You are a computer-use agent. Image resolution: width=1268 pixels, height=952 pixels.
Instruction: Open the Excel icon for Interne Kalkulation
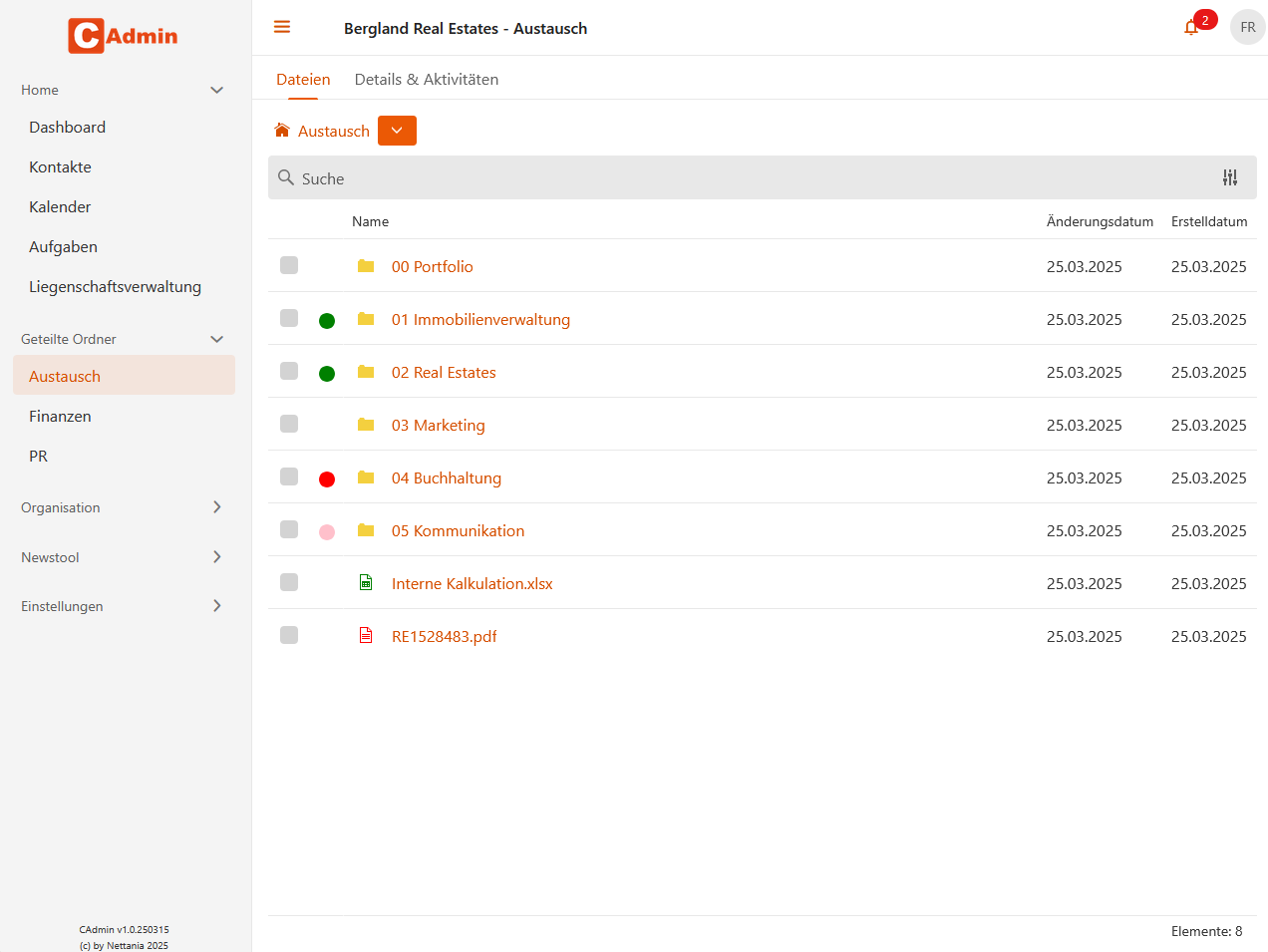(365, 582)
